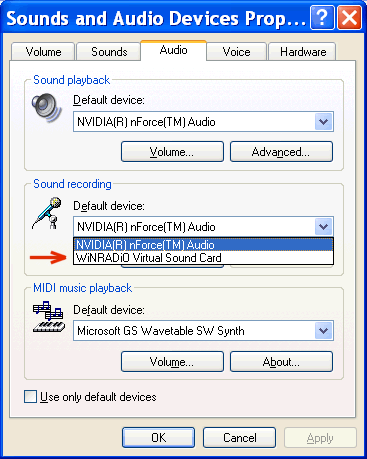This screenshot has width=367, height=459.
Task: Click the dialog title bar text
Action: [156, 18]
